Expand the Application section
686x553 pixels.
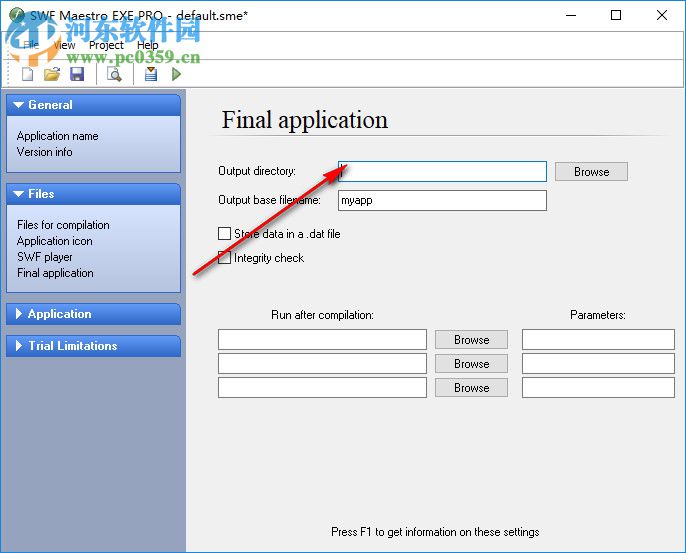(x=93, y=314)
